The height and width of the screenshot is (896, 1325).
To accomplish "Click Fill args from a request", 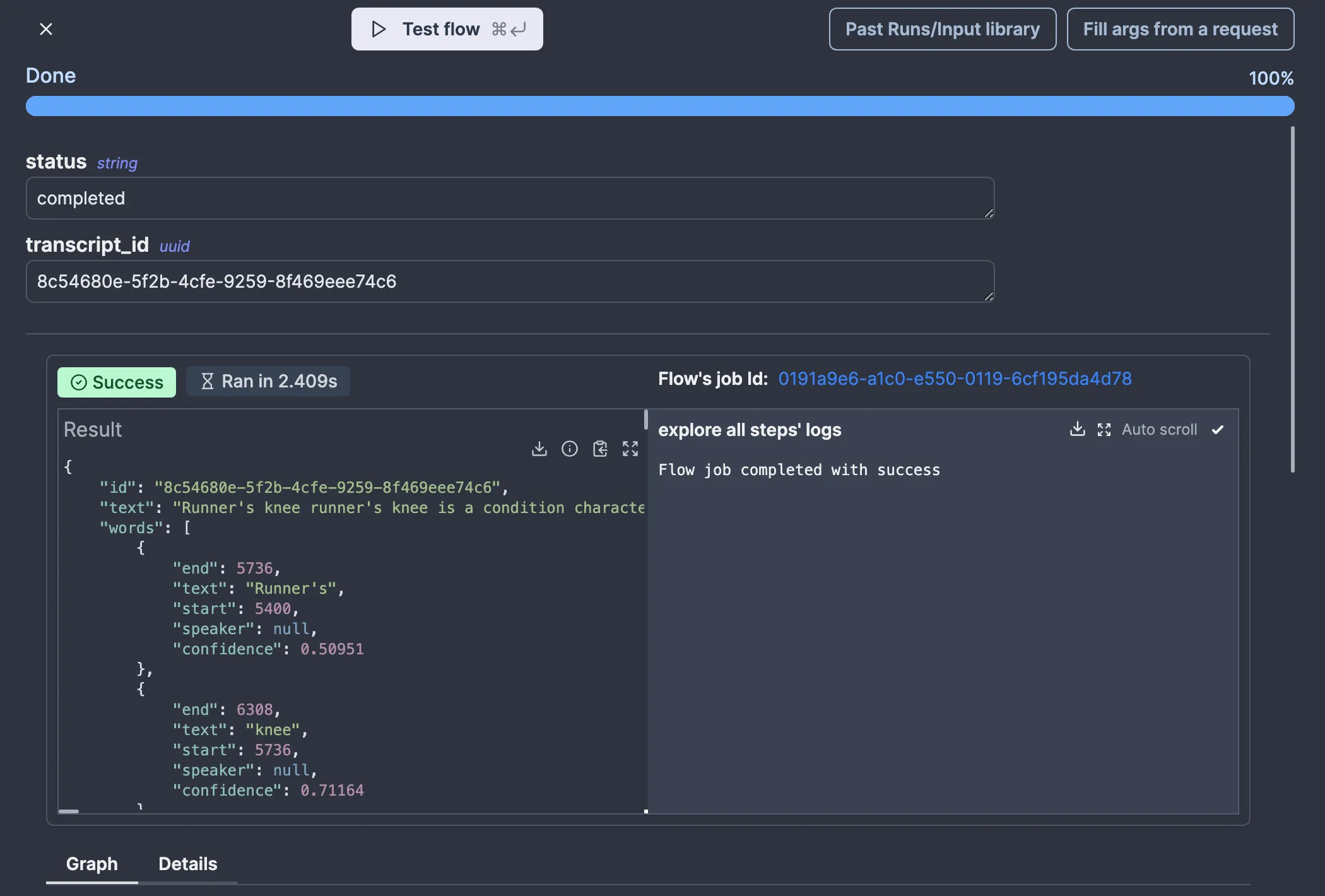I will 1180,29.
